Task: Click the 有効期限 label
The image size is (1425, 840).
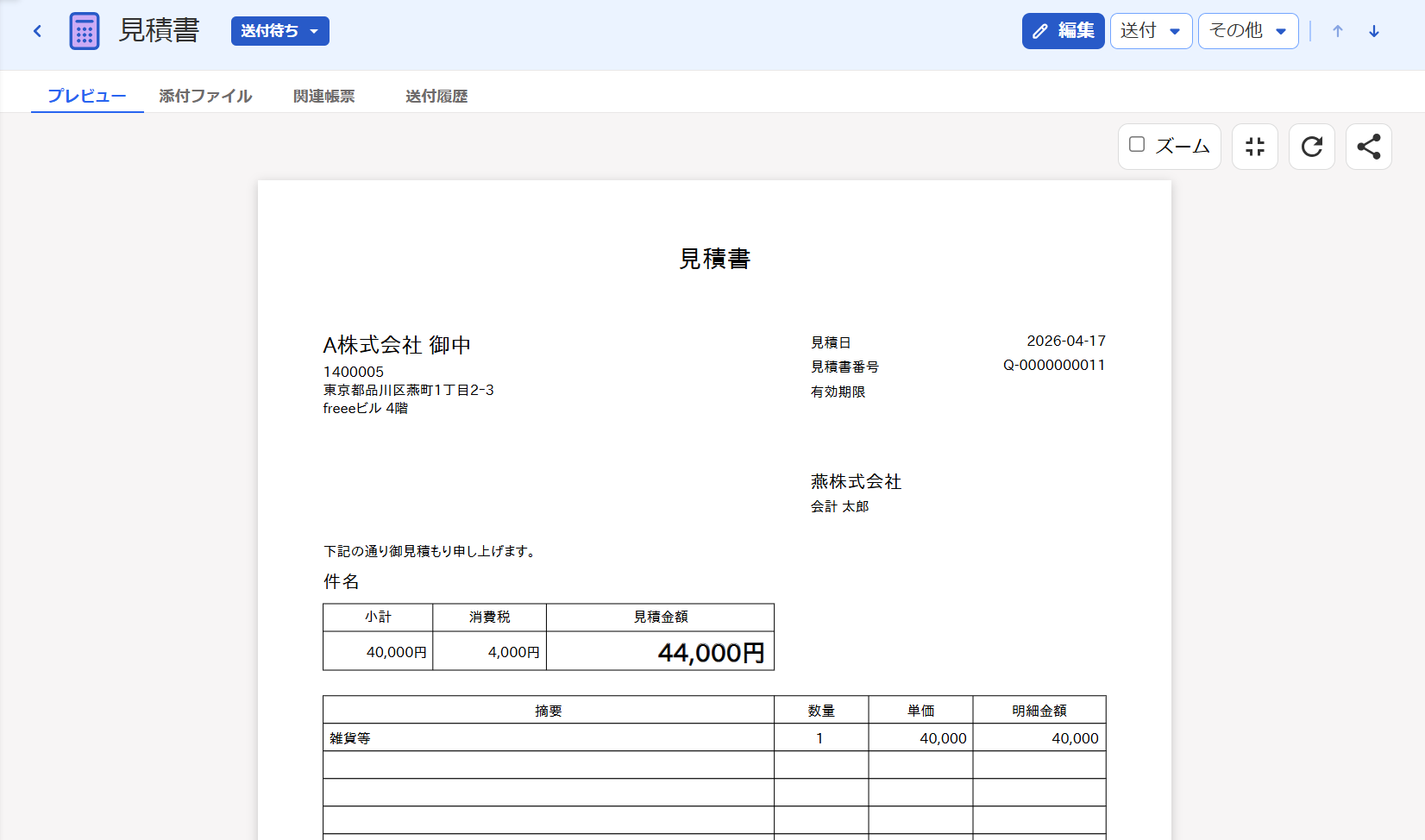Action: point(838,392)
